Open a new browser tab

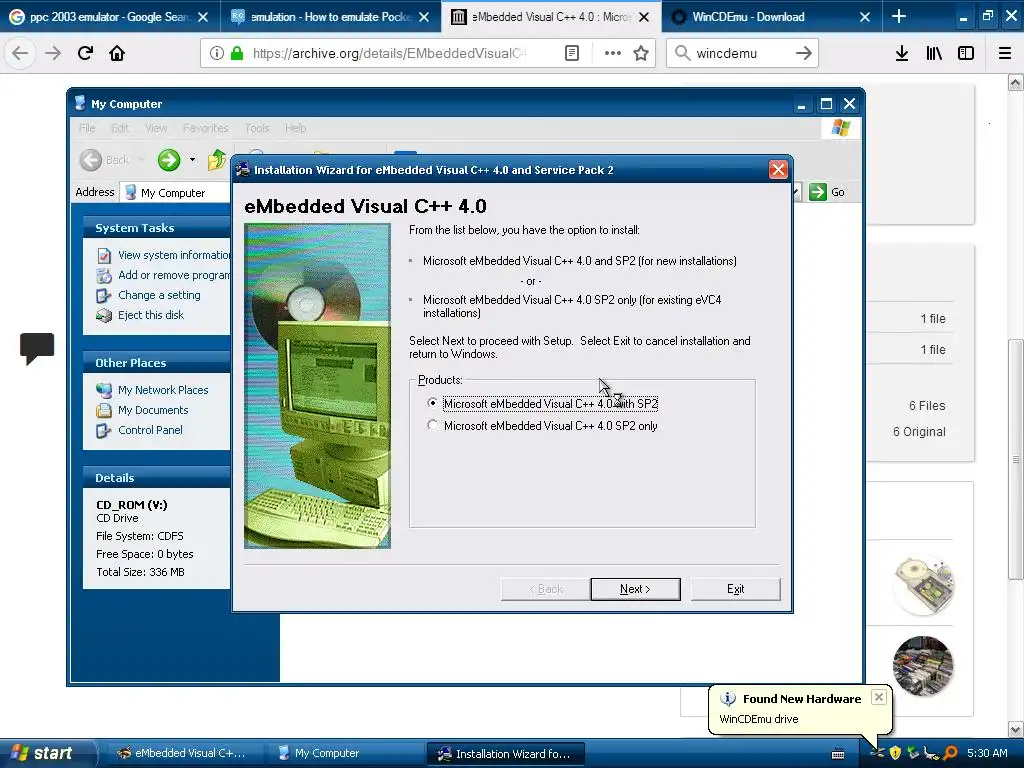899,16
